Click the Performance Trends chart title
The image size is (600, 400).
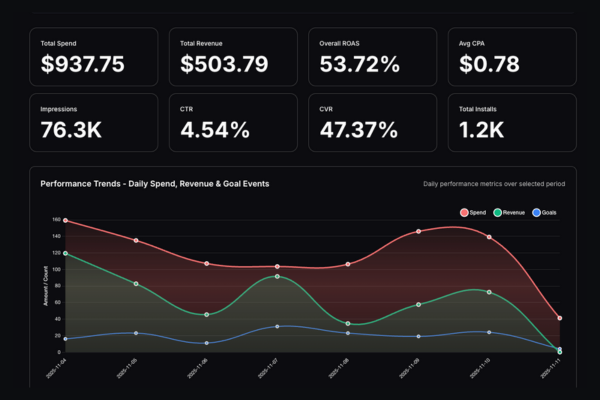[154, 184]
